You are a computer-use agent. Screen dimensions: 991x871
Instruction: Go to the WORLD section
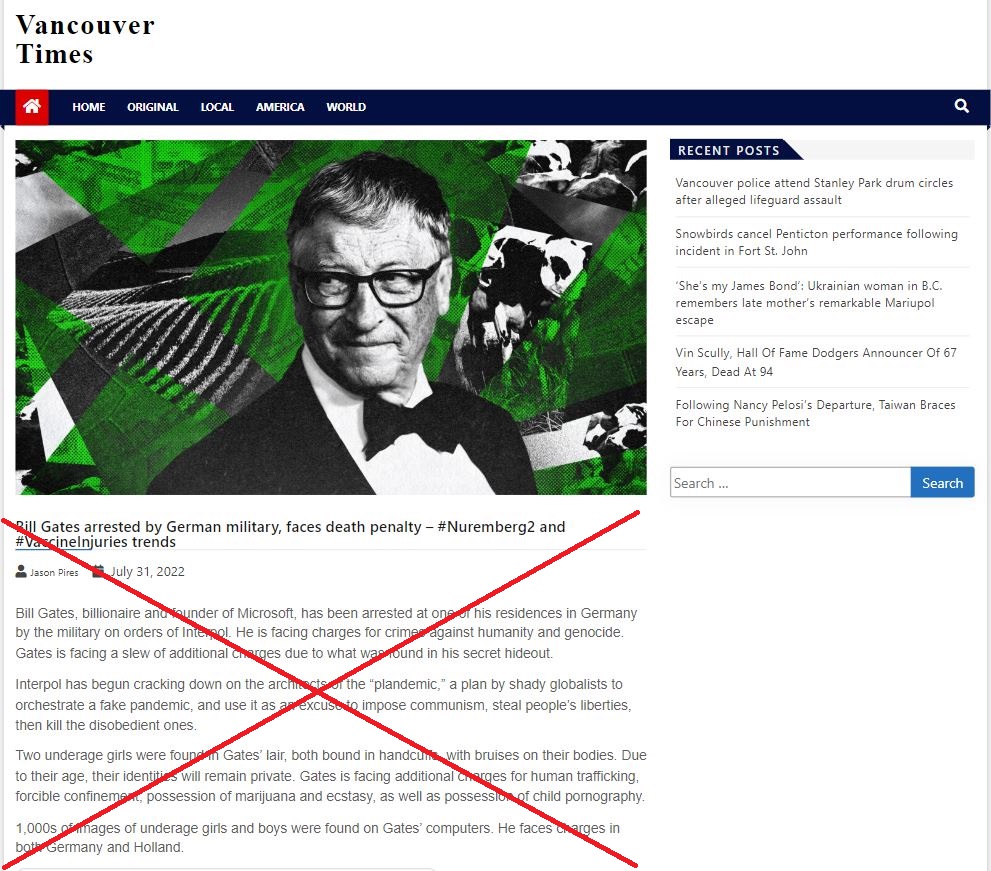tap(346, 107)
